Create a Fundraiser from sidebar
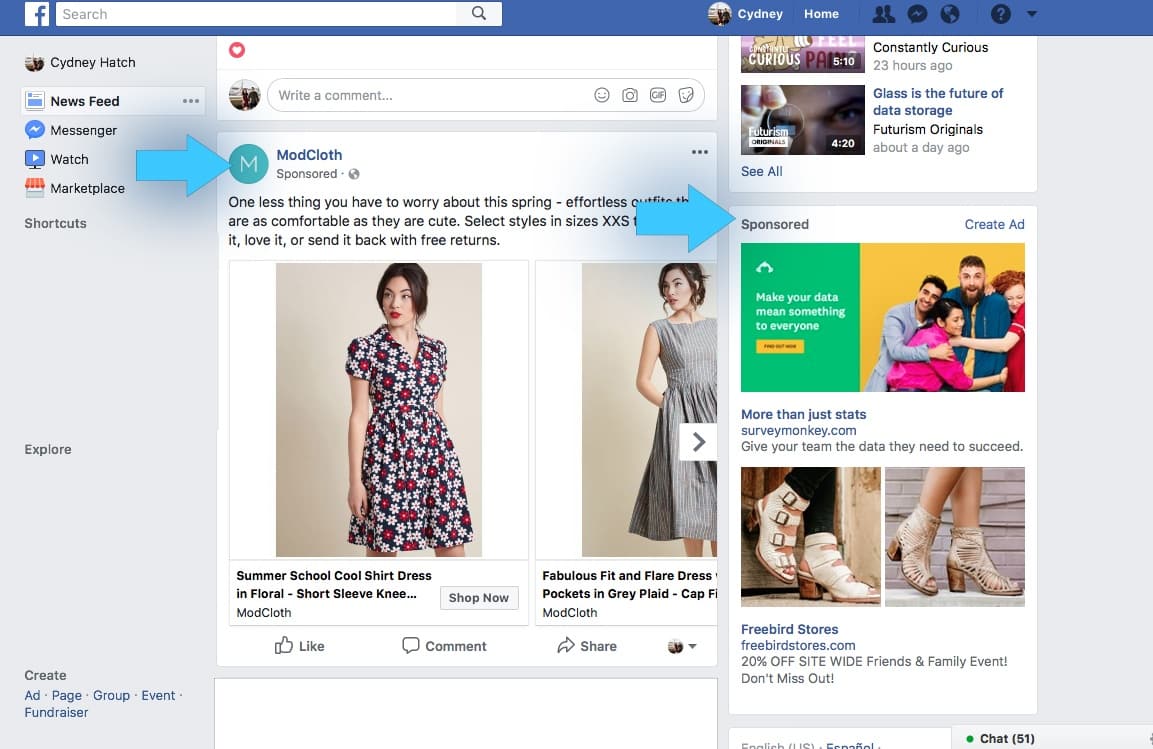 pos(56,712)
